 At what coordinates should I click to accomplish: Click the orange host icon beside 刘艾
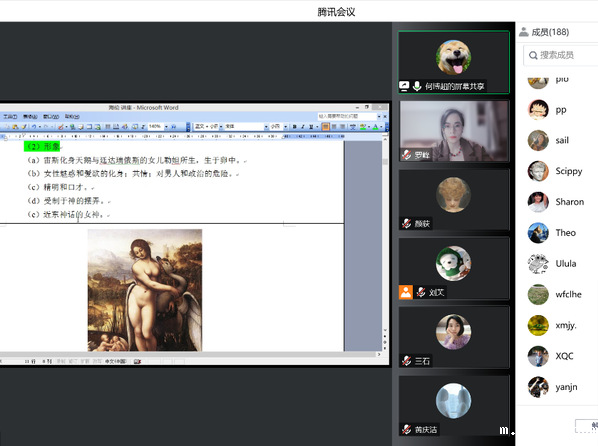click(x=406, y=292)
